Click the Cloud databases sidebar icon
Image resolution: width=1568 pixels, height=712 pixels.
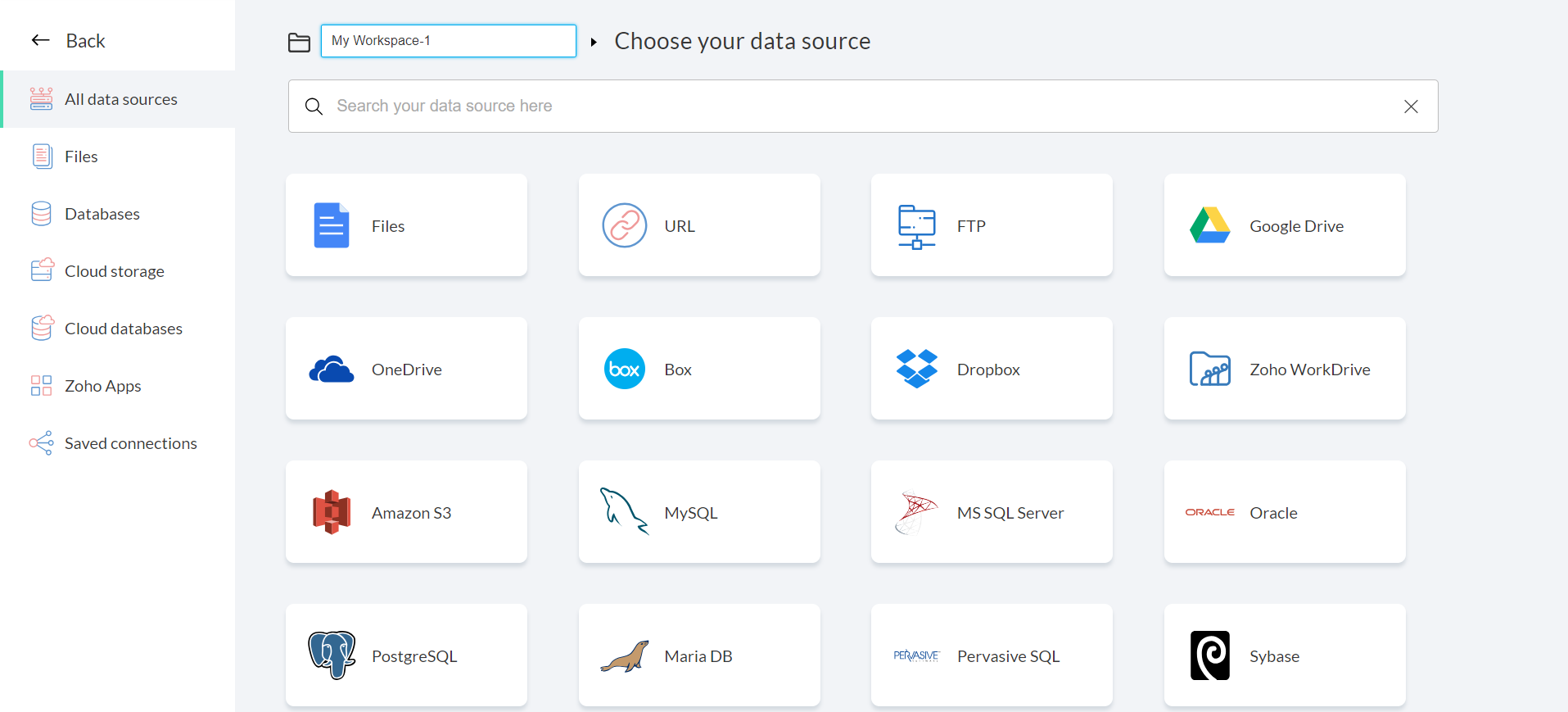[x=42, y=328]
